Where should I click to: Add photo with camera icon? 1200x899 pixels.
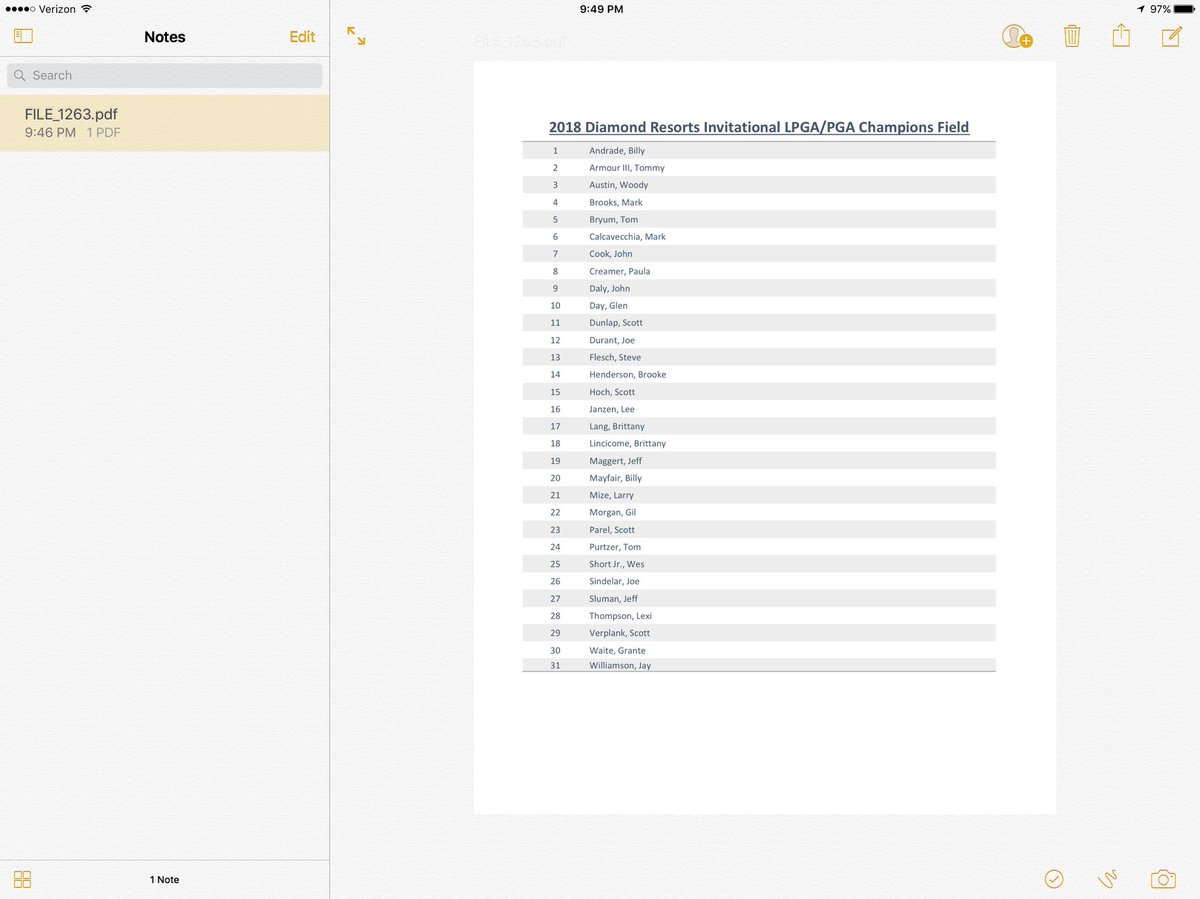(1163, 879)
